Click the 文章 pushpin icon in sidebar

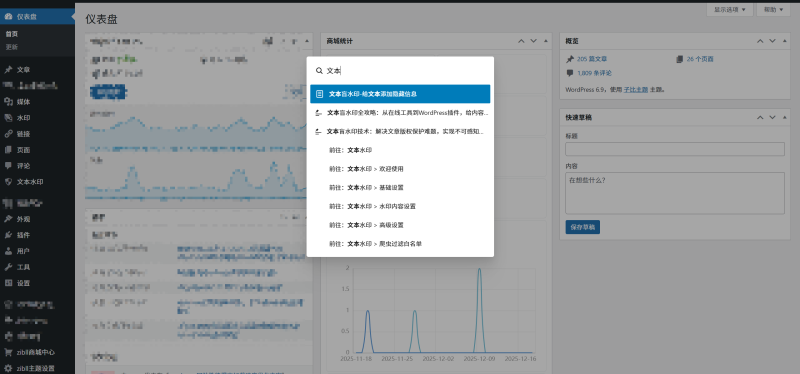point(8,70)
